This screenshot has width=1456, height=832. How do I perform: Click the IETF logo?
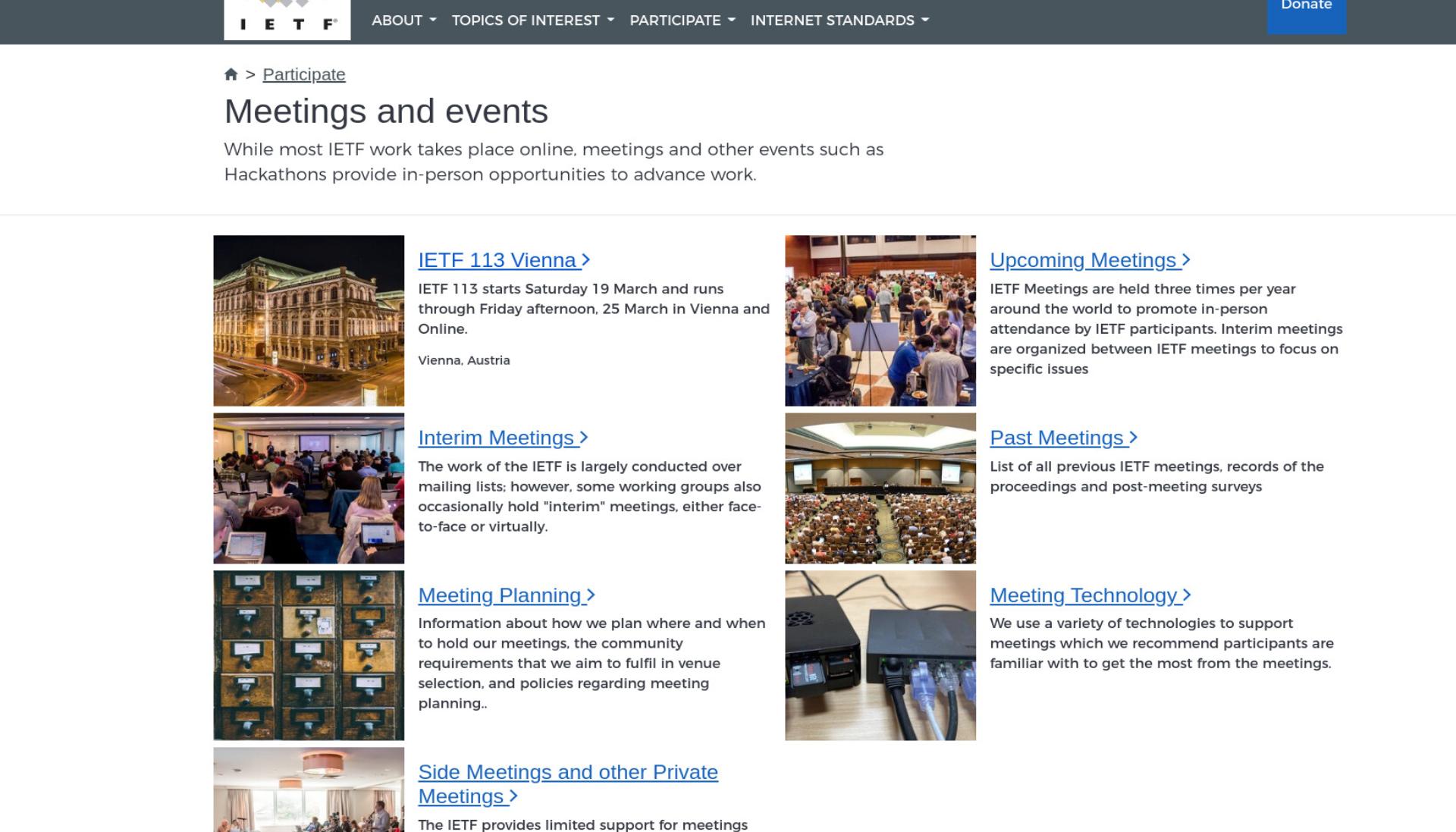pos(287,20)
